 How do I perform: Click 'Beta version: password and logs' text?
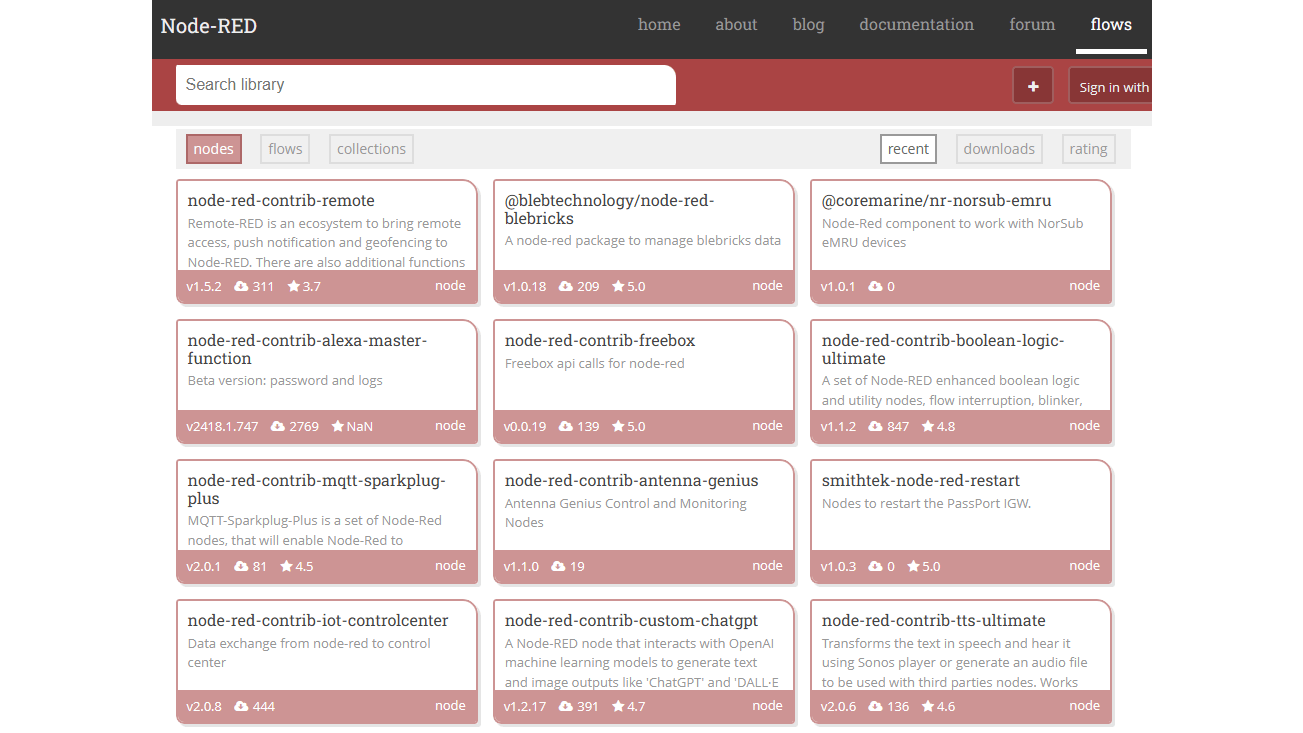(x=285, y=380)
